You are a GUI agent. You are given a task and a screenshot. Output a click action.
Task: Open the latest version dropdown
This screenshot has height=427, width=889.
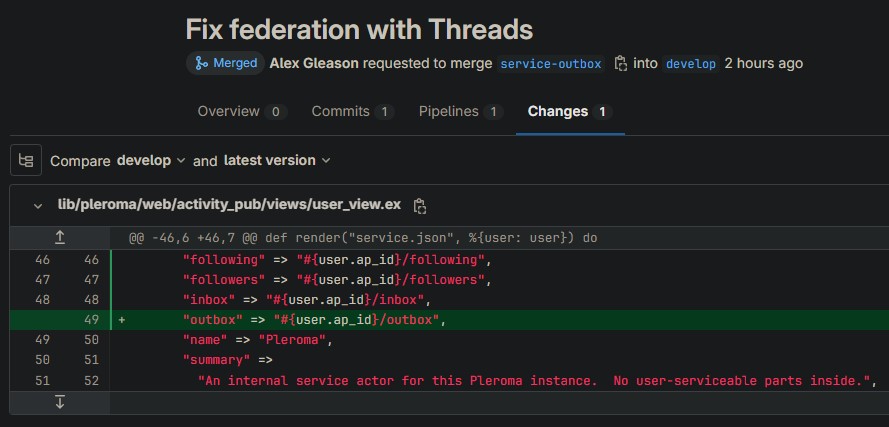coord(277,160)
